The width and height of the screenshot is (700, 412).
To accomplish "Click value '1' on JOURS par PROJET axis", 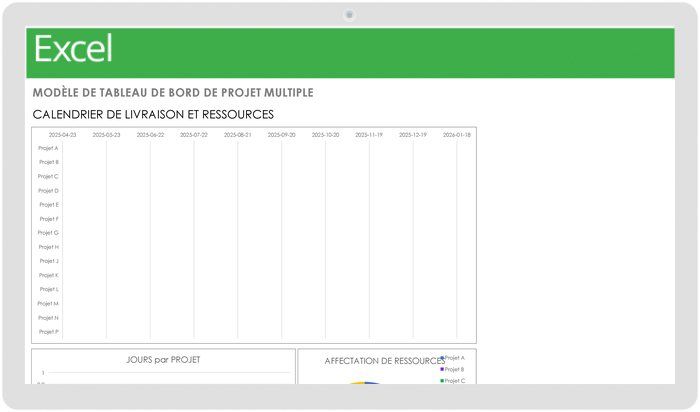I will (x=43, y=373).
